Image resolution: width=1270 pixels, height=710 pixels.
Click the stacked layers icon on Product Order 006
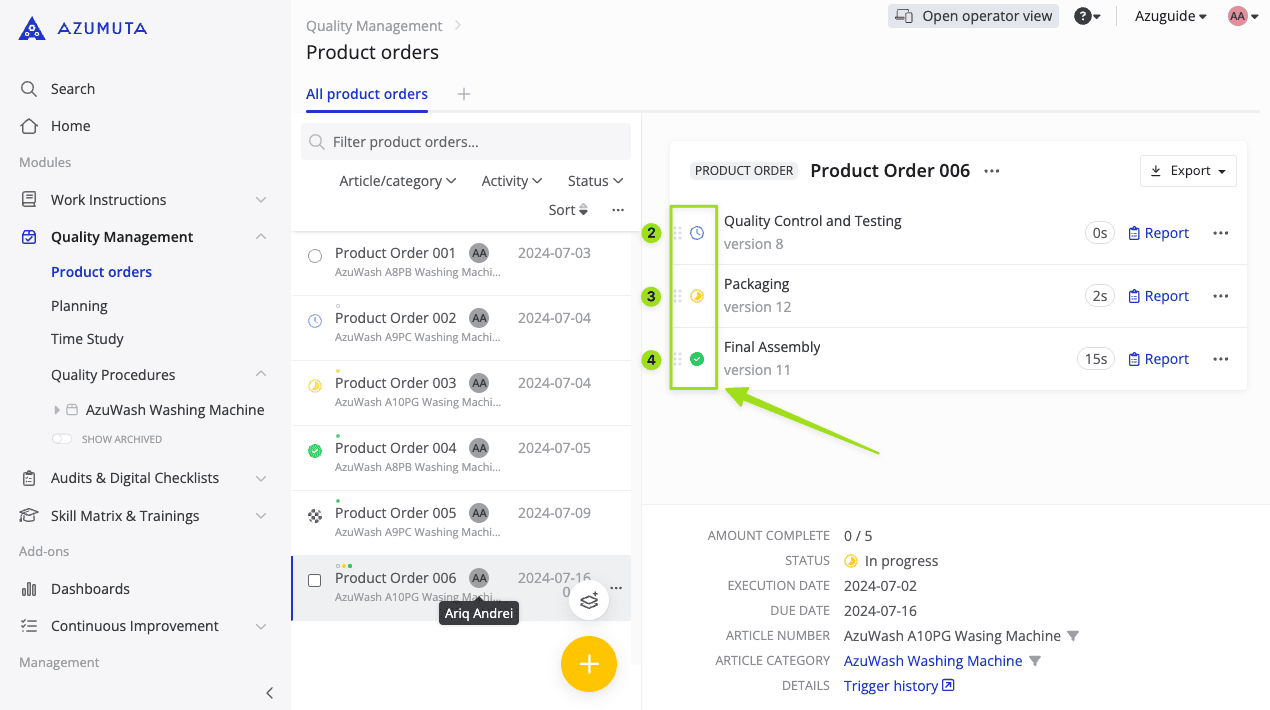pyautogui.click(x=589, y=600)
